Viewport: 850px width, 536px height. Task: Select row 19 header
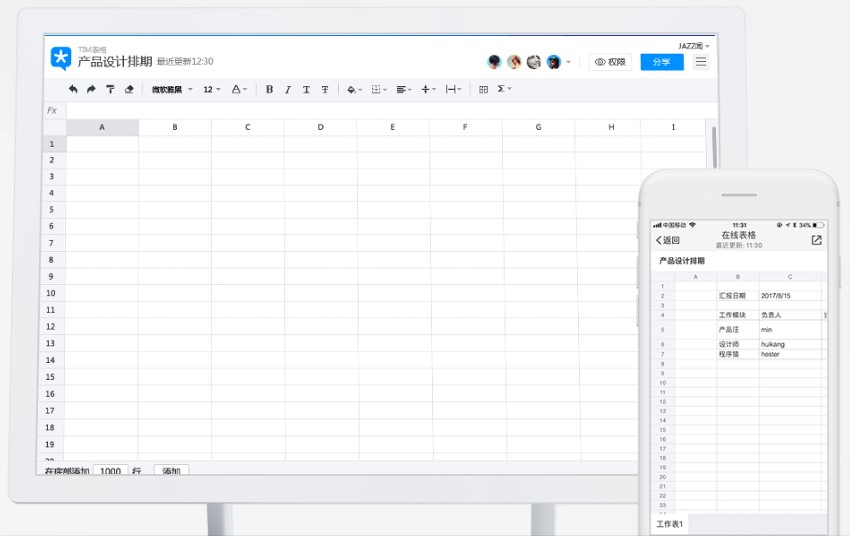[x=50, y=444]
